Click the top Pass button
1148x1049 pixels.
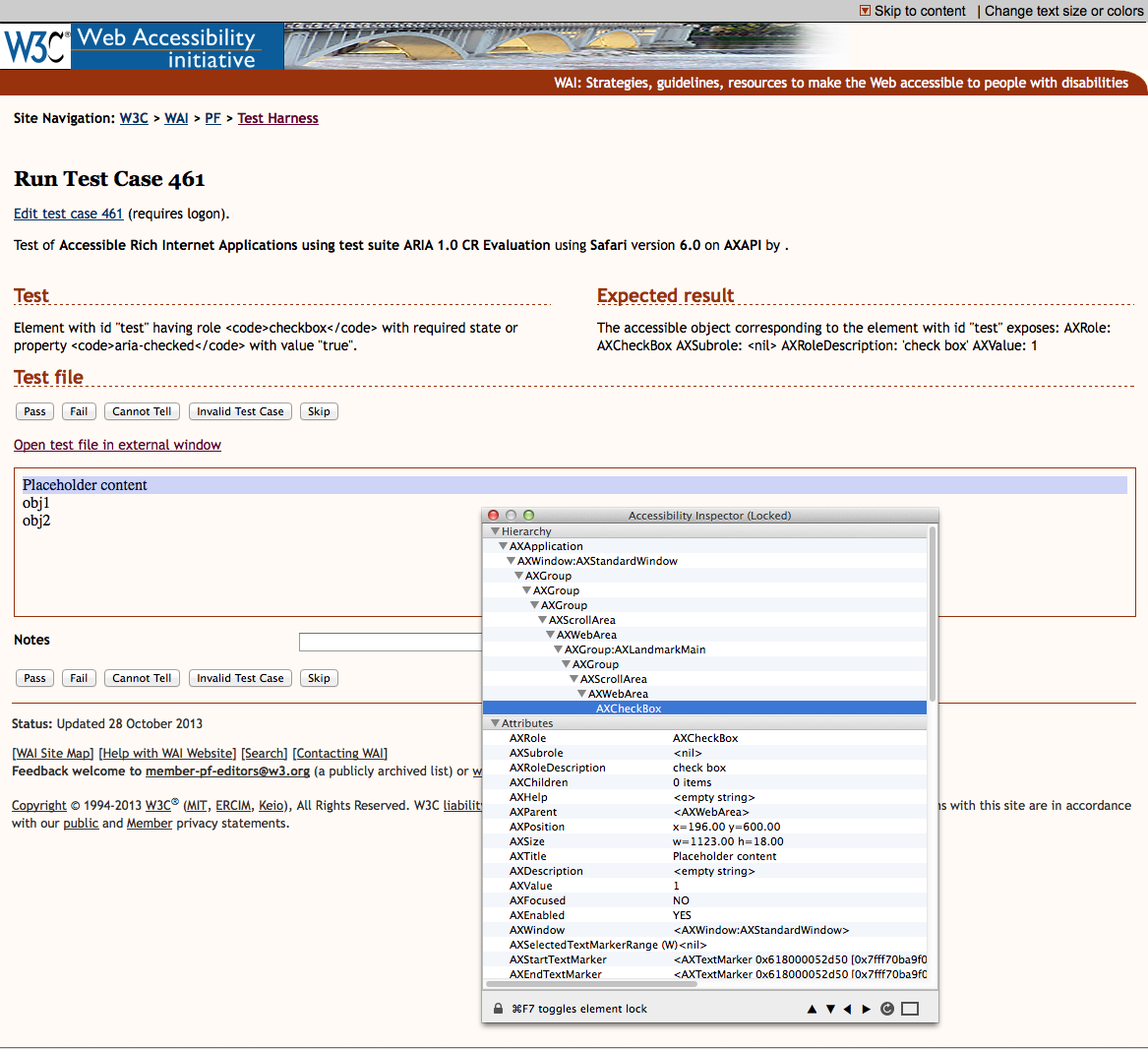pos(34,411)
